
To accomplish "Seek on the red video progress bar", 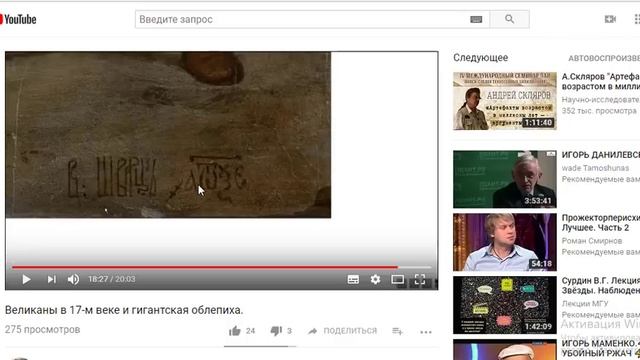I will pos(221,267).
